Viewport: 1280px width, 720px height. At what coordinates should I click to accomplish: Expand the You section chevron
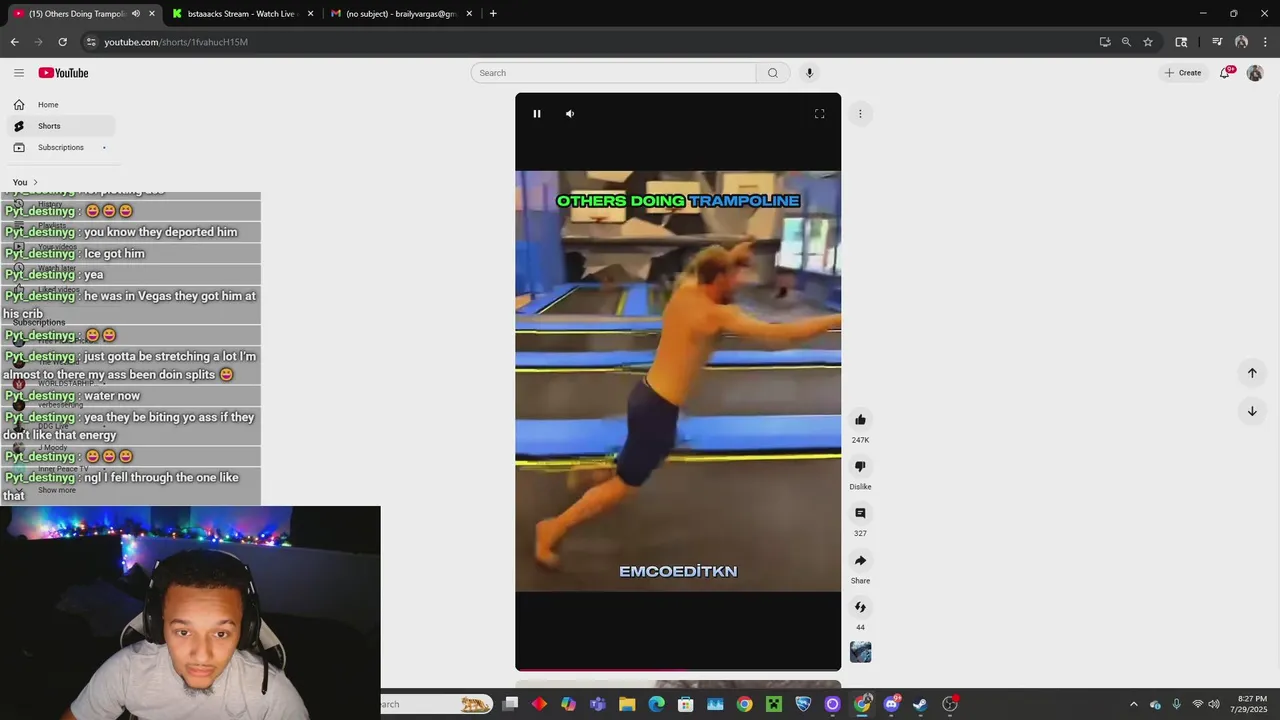coord(36,182)
